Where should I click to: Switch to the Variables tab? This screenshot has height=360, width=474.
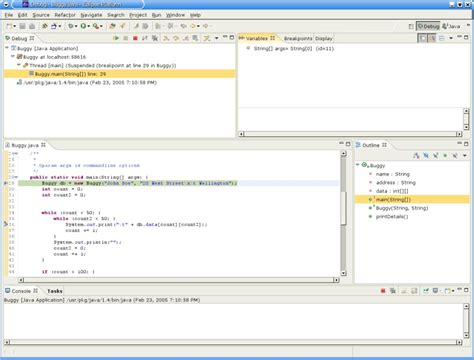point(257,38)
